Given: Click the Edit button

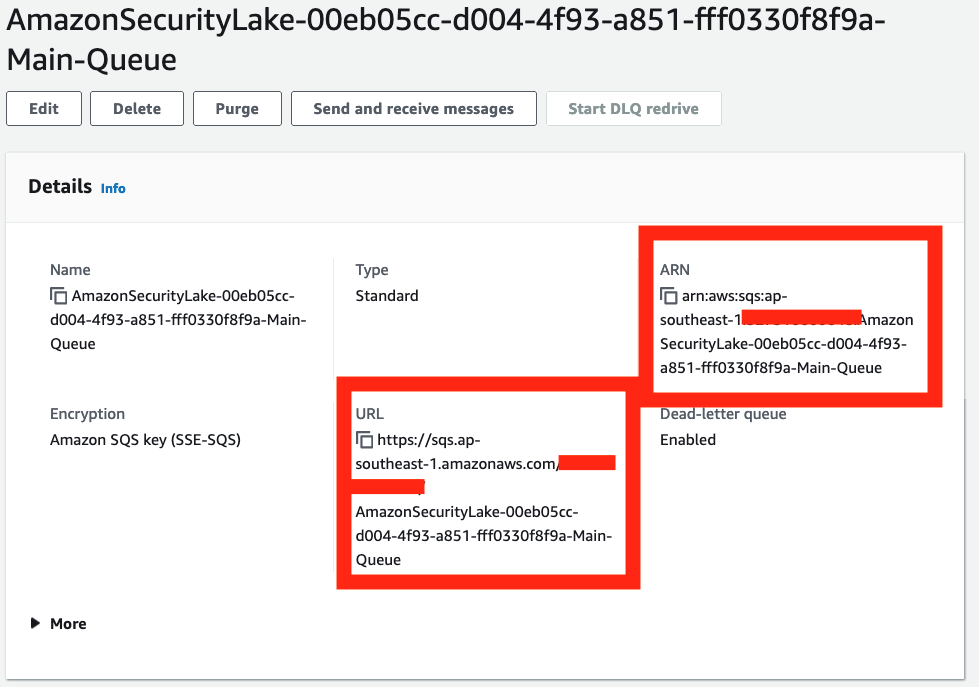Looking at the screenshot, I should click(43, 108).
